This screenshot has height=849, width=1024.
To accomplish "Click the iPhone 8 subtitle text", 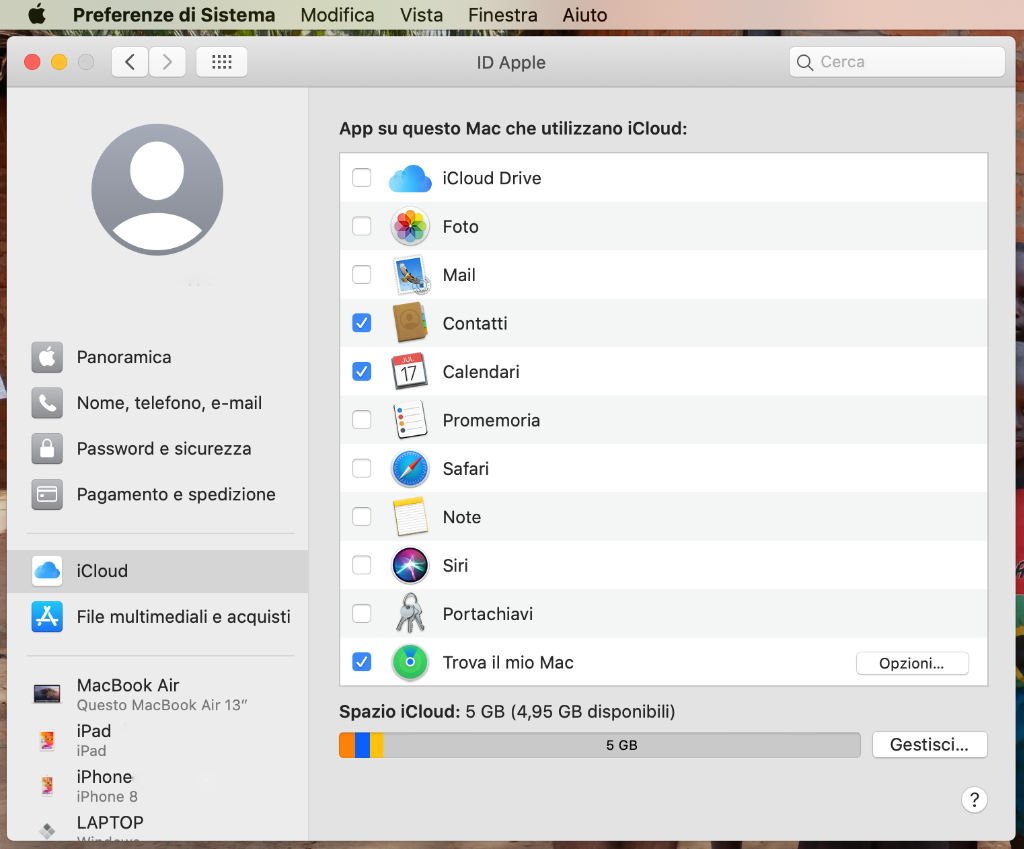I will [107, 797].
